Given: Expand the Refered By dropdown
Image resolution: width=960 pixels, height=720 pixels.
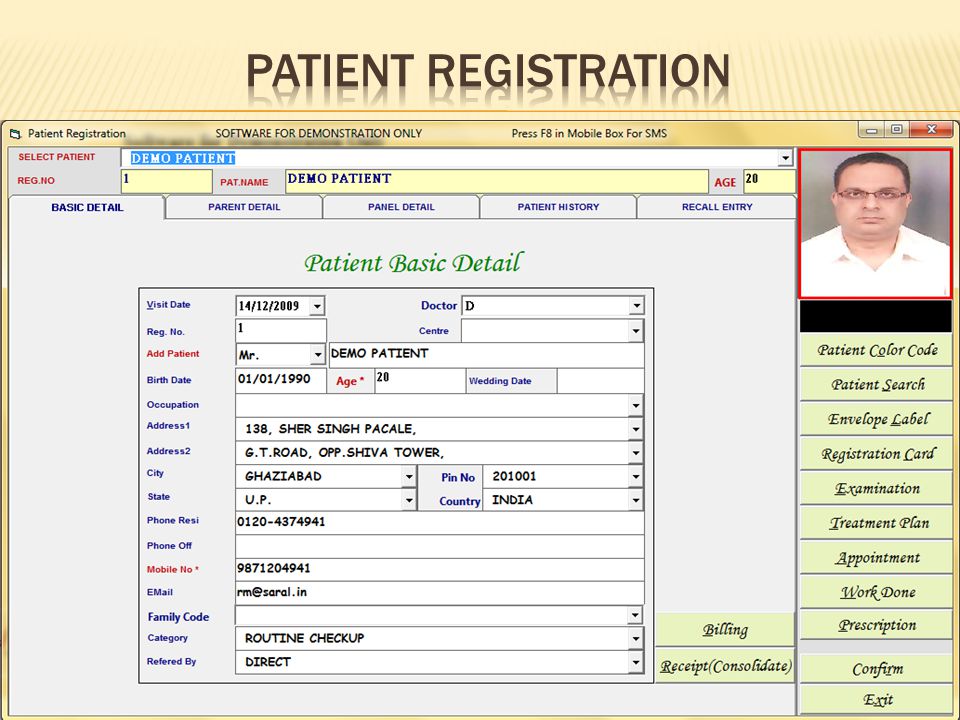Looking at the screenshot, I should [636, 662].
